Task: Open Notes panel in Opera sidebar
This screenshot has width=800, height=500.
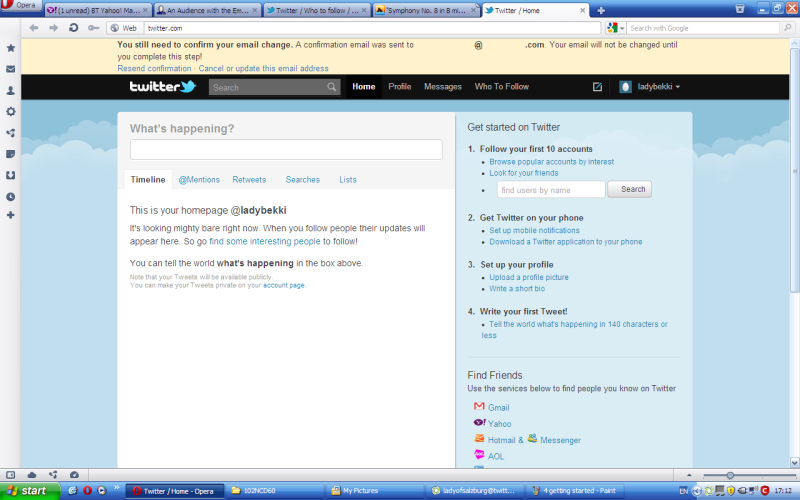Action: coord(10,154)
